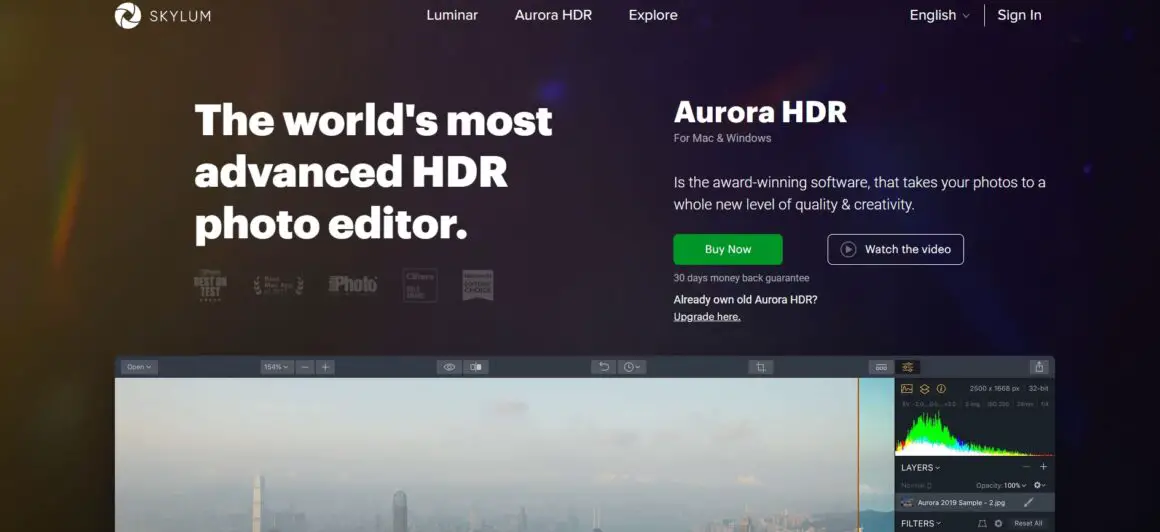Click the zoom in plus button
This screenshot has width=1160, height=532.
click(326, 367)
